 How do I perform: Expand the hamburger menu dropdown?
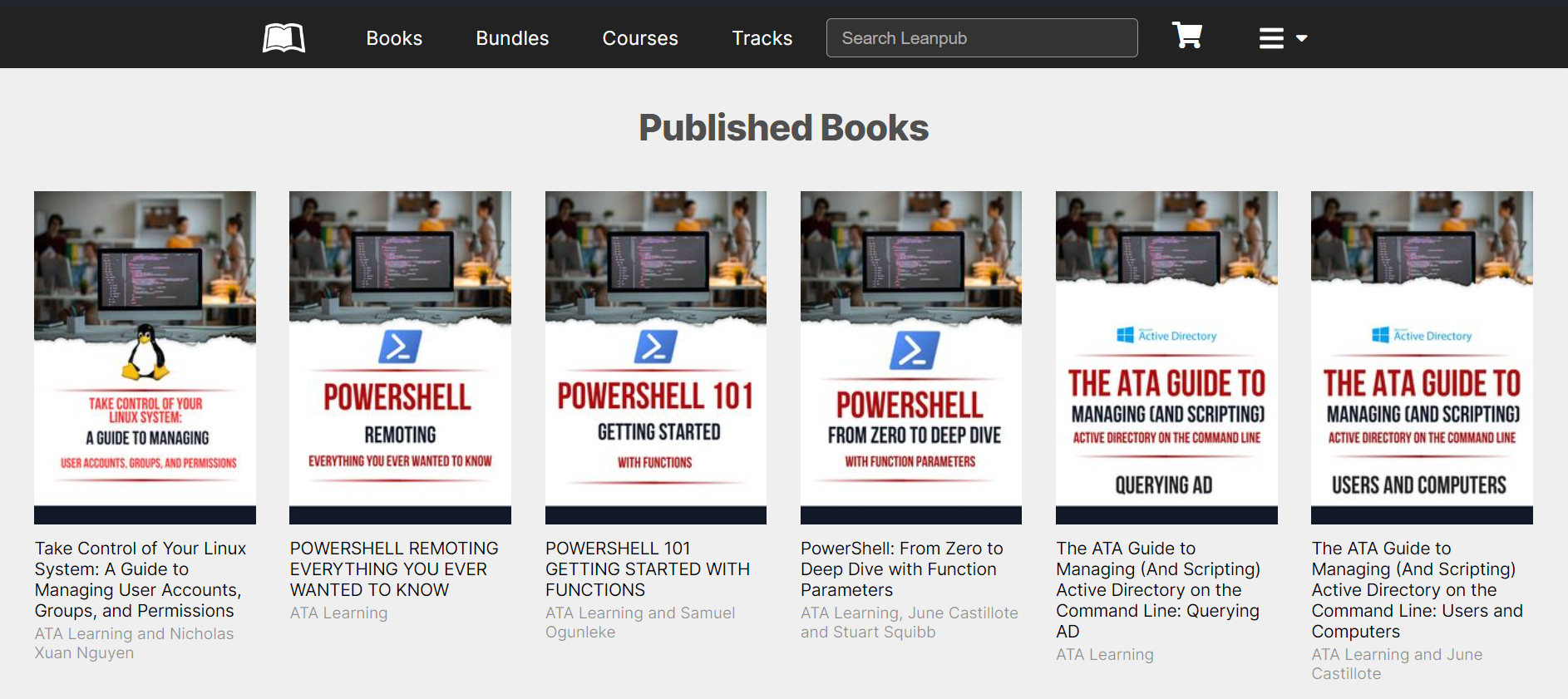[1283, 38]
